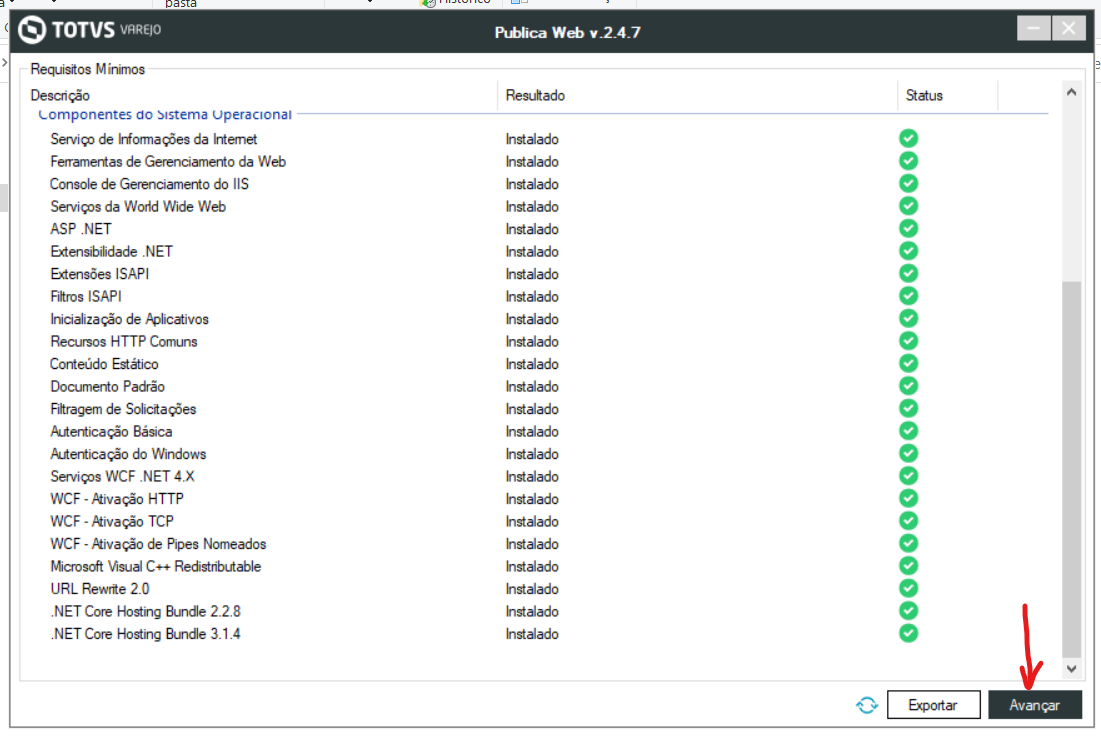The width and height of the screenshot is (1101, 740).
Task: Click green check for Conteúdo Estático
Action: (909, 363)
